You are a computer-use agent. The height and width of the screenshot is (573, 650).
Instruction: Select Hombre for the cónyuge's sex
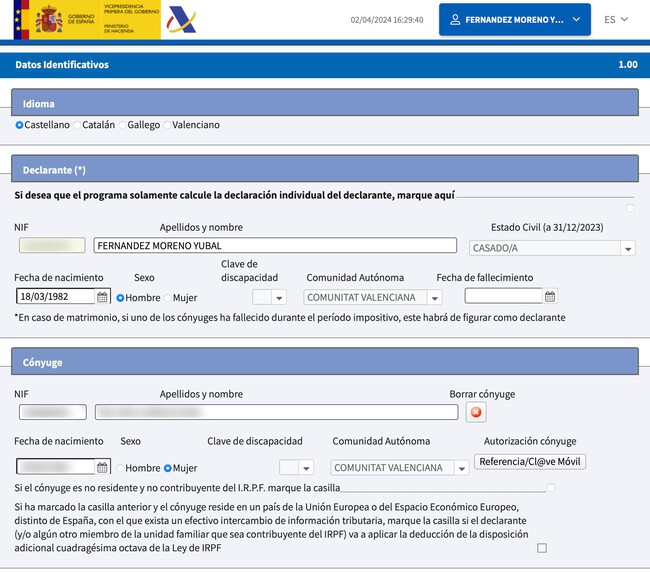tap(120, 468)
